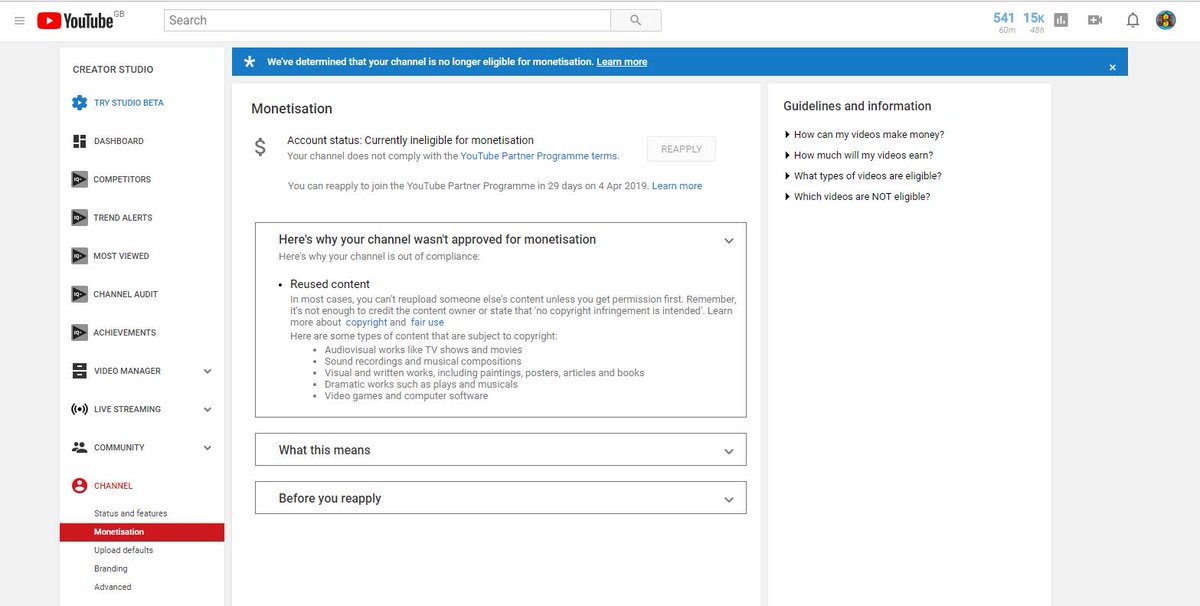Click the Try Studio Beta gear icon
1200x606 pixels.
[80, 103]
